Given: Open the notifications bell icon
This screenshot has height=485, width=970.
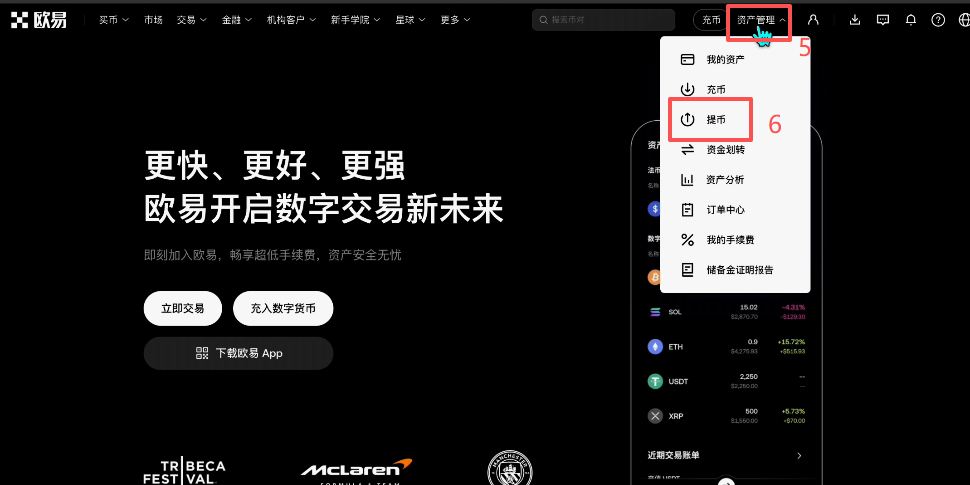Looking at the screenshot, I should pos(911,20).
